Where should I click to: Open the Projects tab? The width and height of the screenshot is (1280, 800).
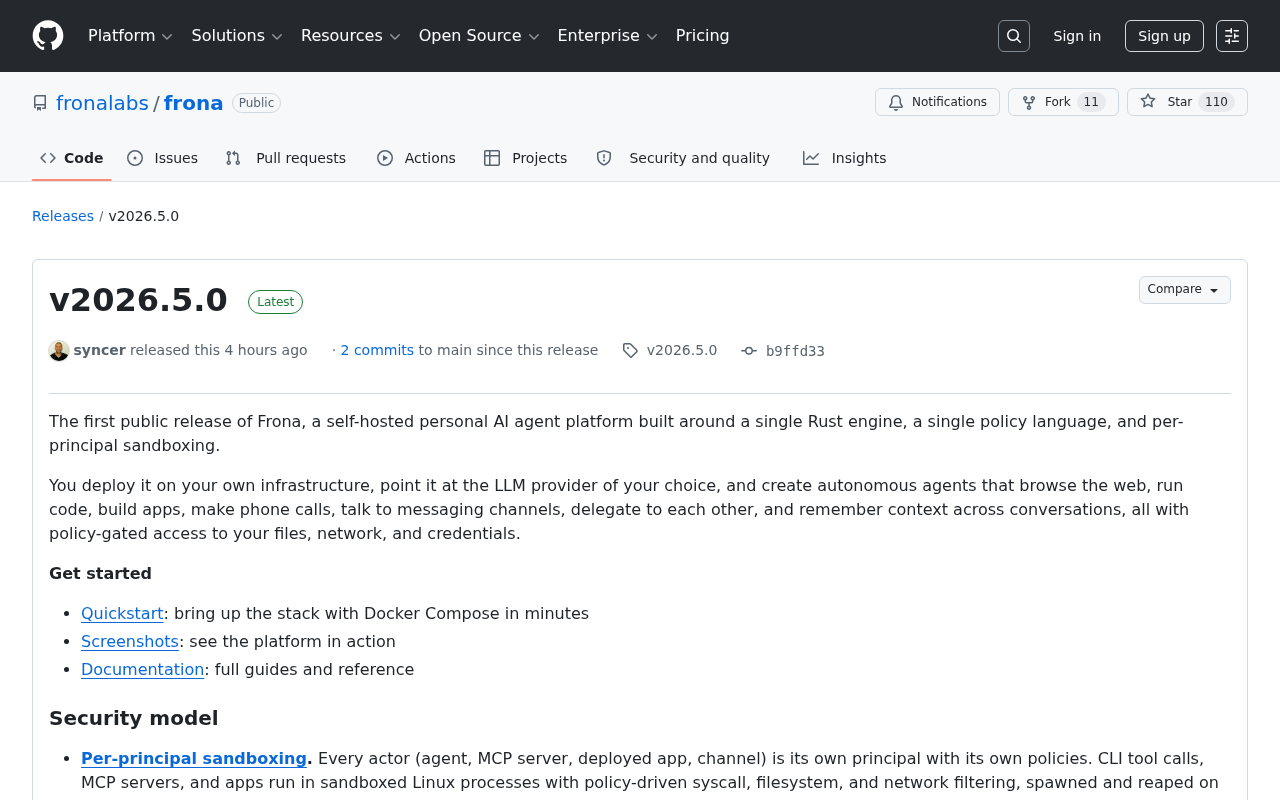(x=526, y=158)
